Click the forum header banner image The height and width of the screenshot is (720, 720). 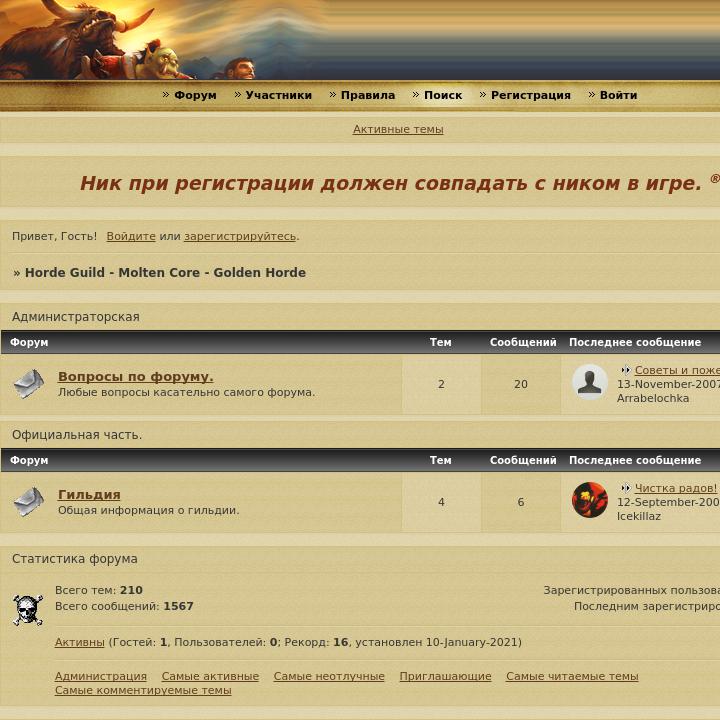[x=360, y=39]
